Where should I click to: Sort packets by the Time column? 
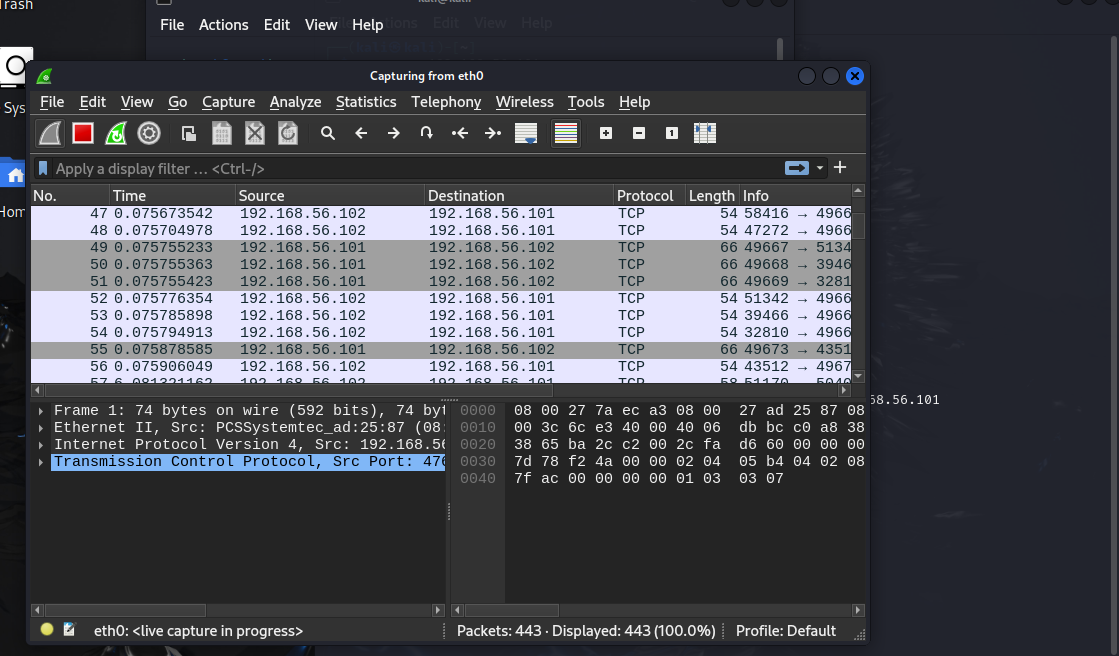click(172, 196)
